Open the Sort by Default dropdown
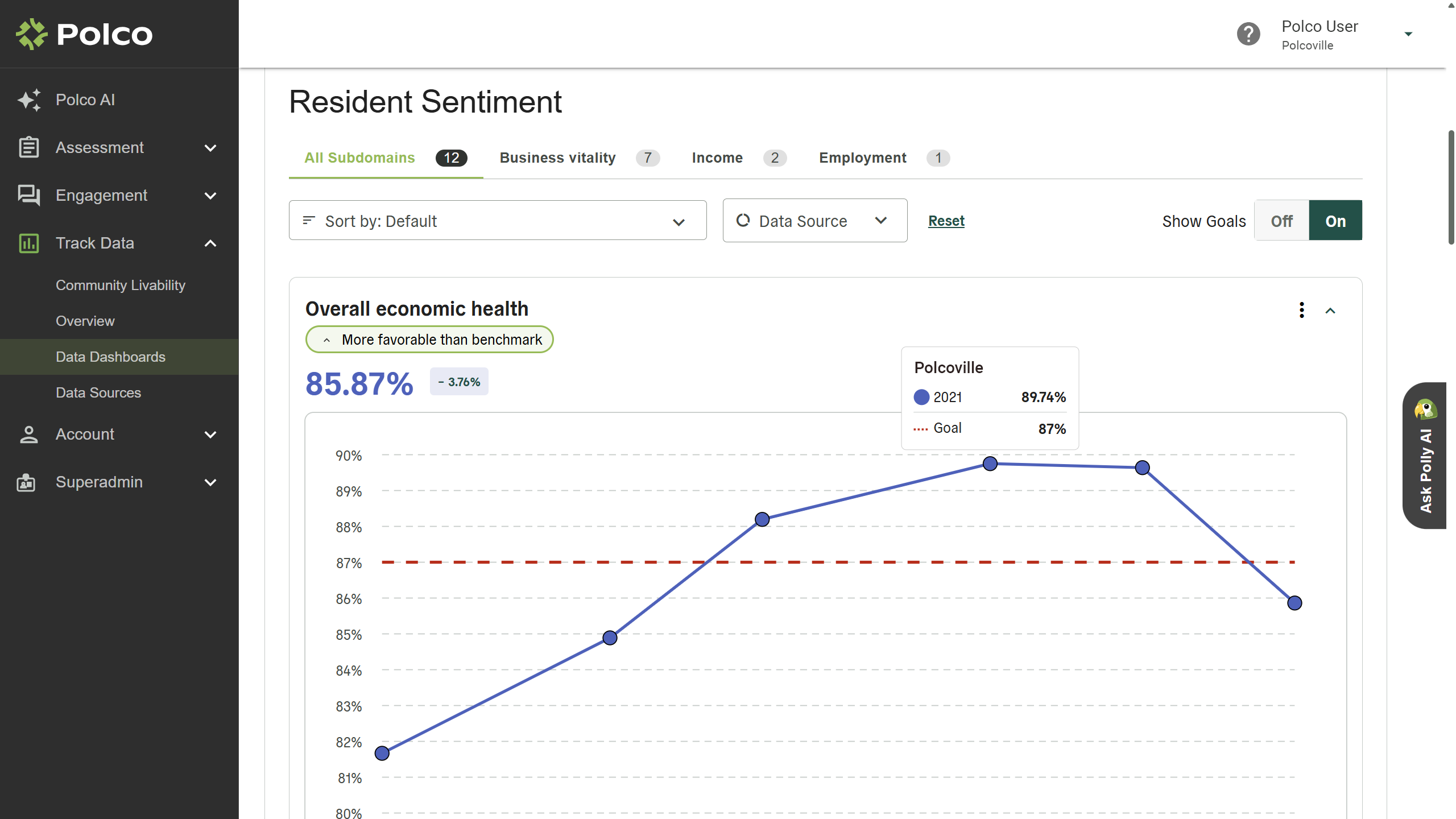 point(498,221)
